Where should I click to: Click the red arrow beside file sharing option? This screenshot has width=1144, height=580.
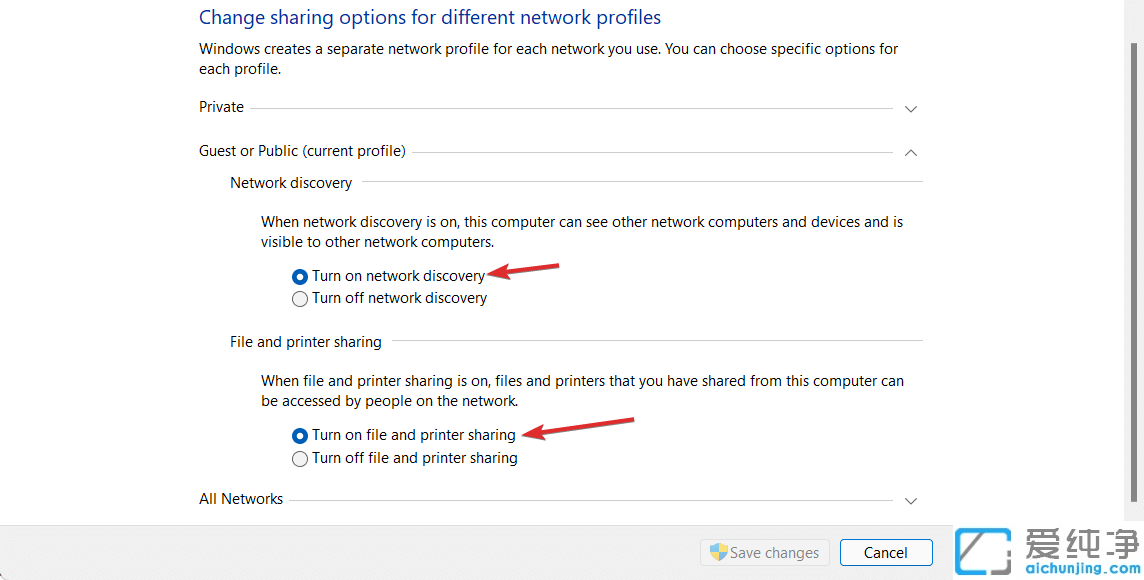click(x=580, y=428)
